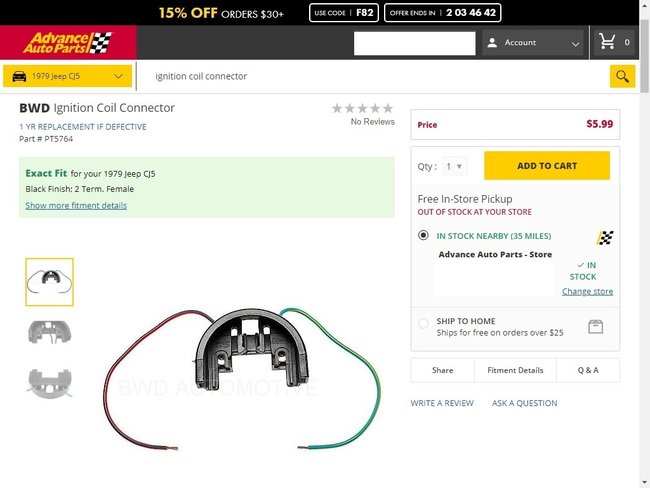Select In Stock Nearby pickup option
650x488 pixels.
coord(424,236)
